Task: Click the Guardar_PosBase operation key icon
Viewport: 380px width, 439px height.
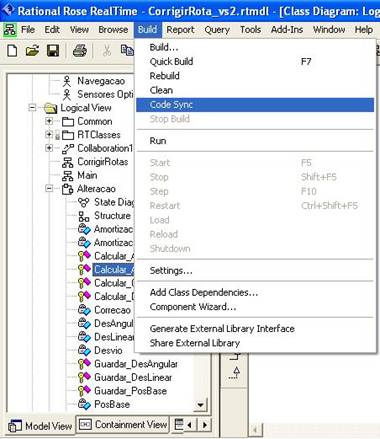Action: [x=84, y=391]
